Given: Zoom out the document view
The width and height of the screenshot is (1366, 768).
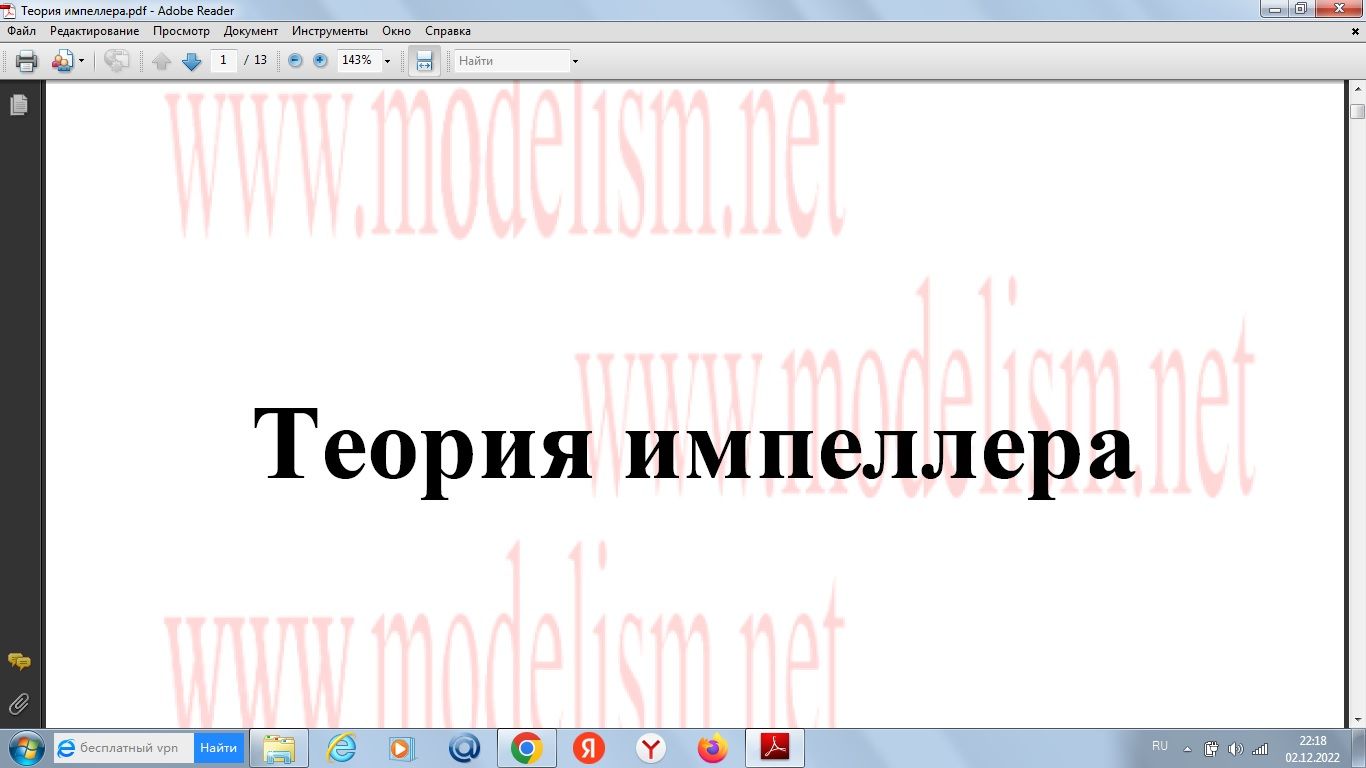Looking at the screenshot, I should click(294, 60).
